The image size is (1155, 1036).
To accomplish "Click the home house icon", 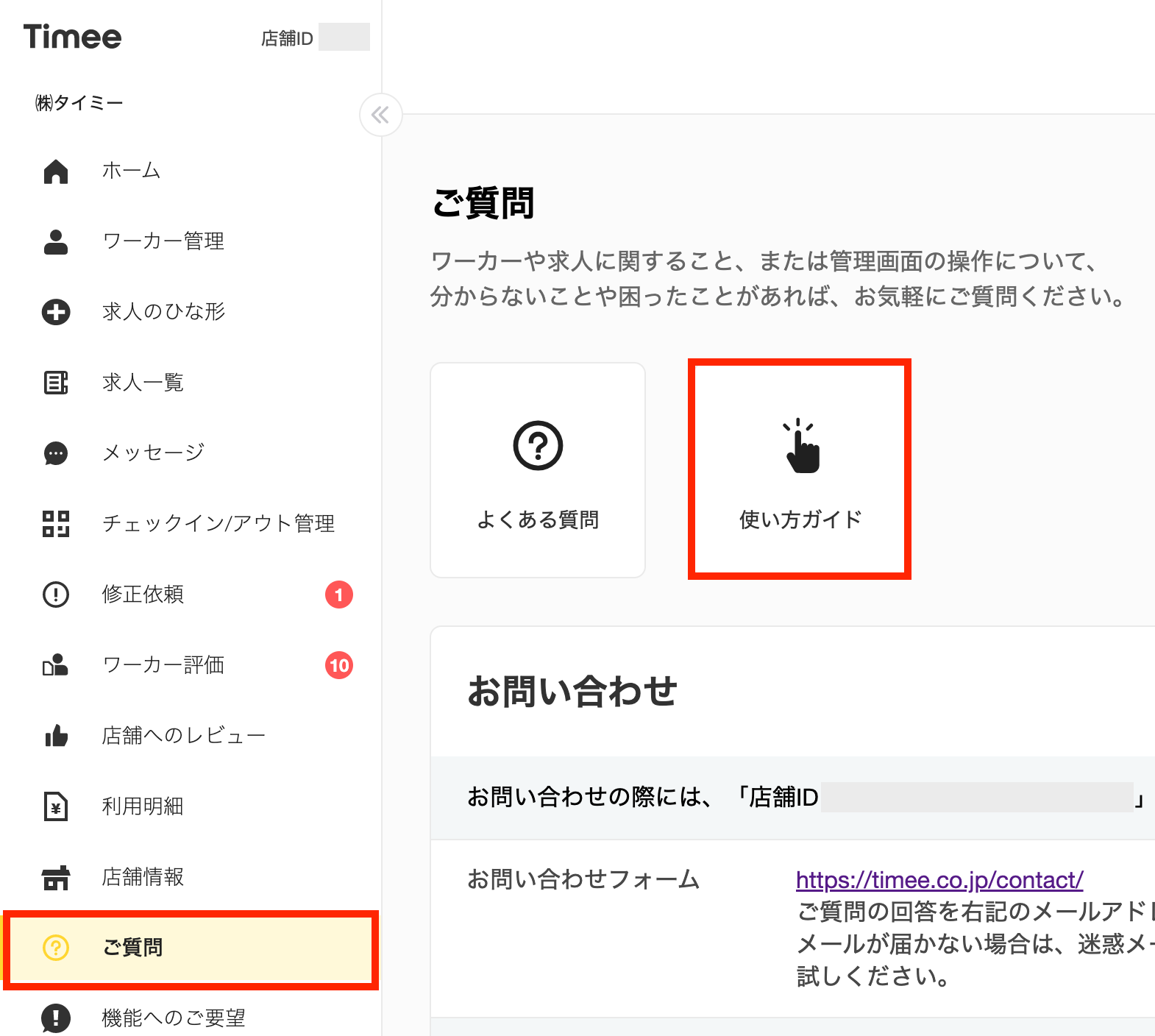I will [x=56, y=171].
